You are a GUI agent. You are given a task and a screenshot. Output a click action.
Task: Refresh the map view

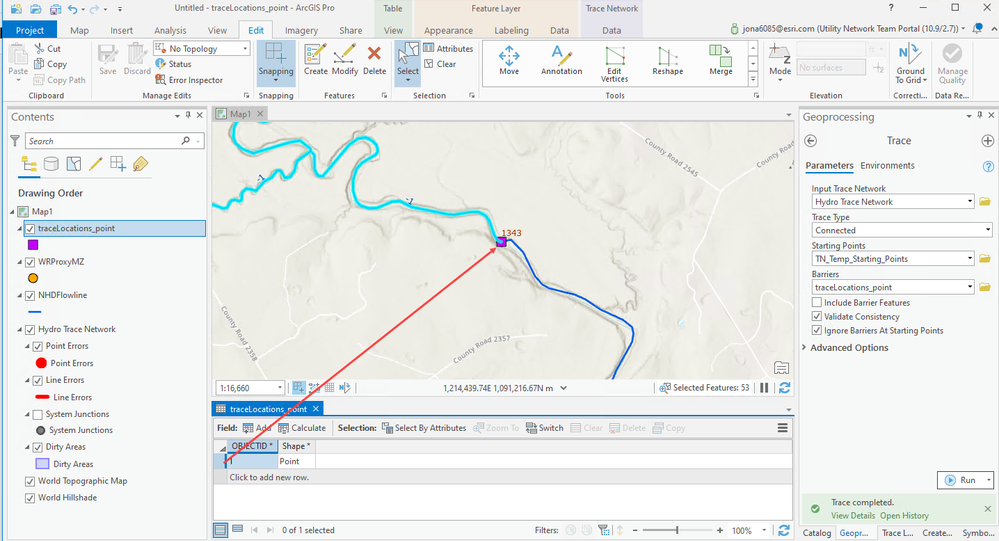point(784,387)
